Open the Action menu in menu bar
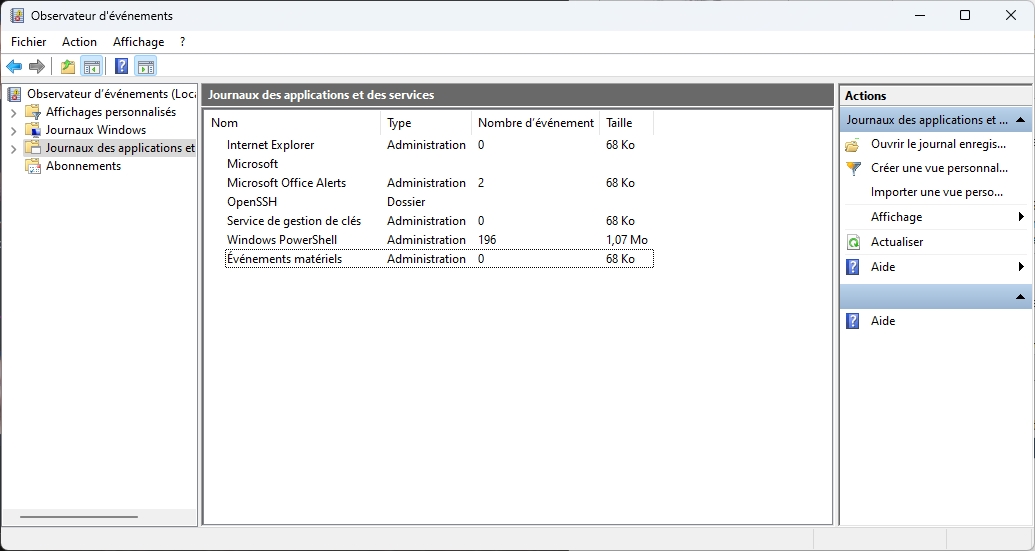Screen dimensions: 1035x551 pos(79,42)
